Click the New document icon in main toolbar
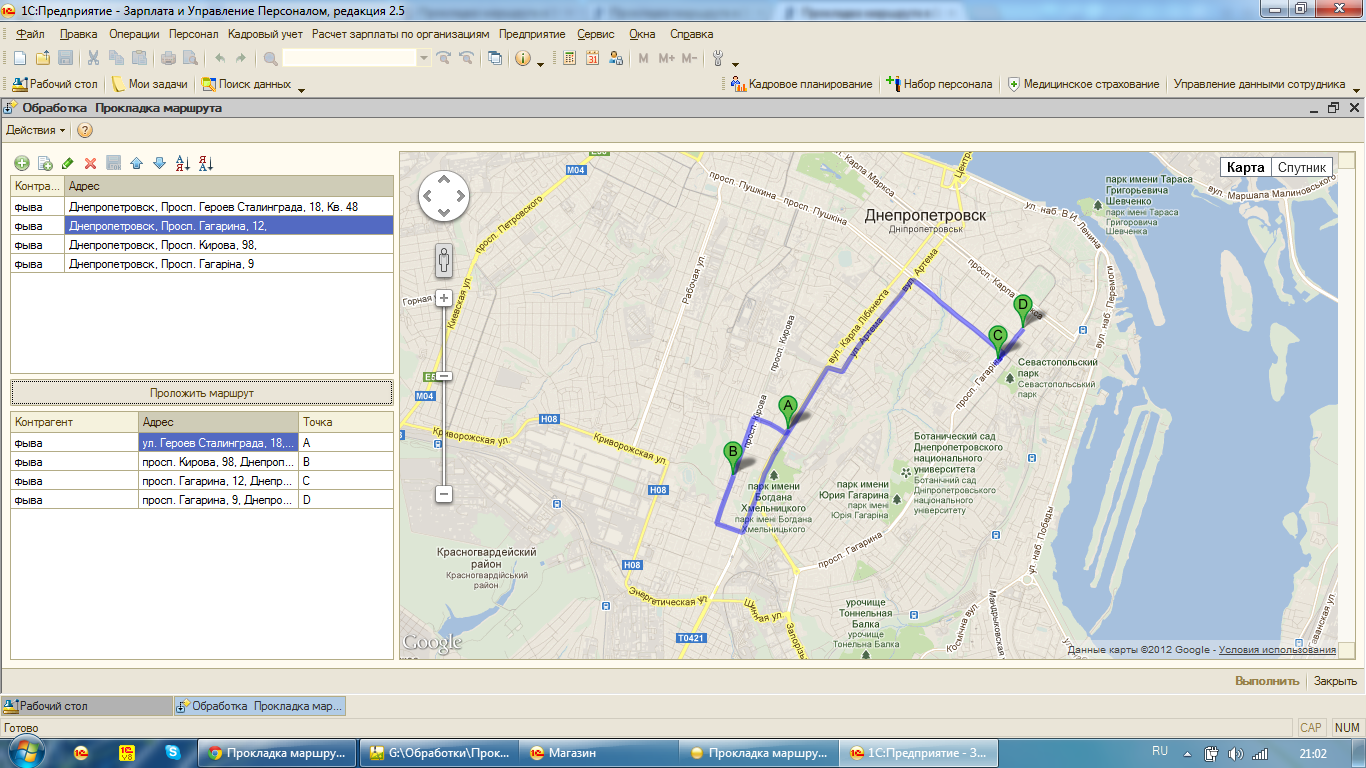This screenshot has width=1366, height=768. tap(18, 58)
